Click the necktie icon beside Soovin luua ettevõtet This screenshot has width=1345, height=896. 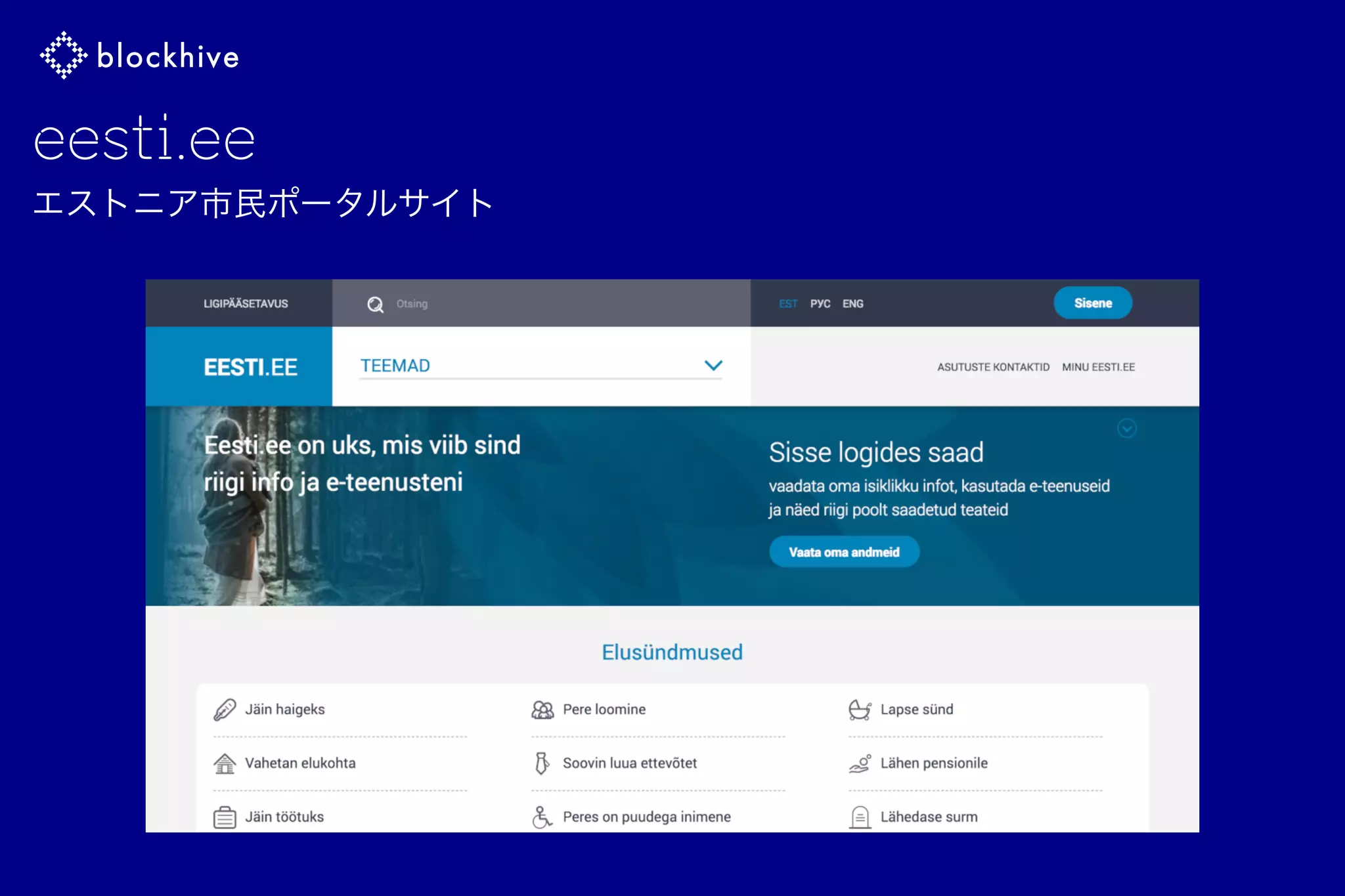[x=542, y=763]
